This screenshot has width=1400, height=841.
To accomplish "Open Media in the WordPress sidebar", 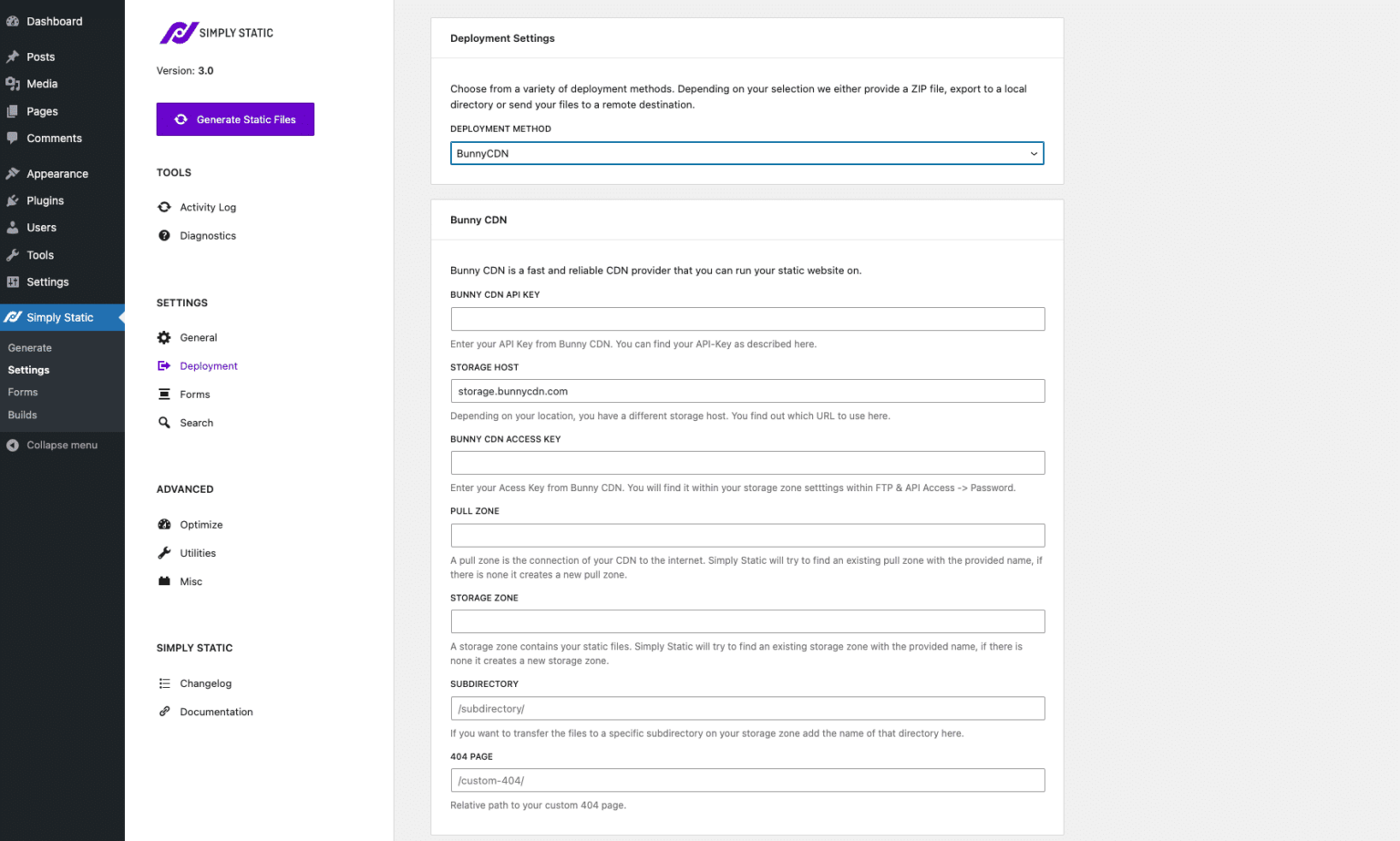I will click(42, 84).
